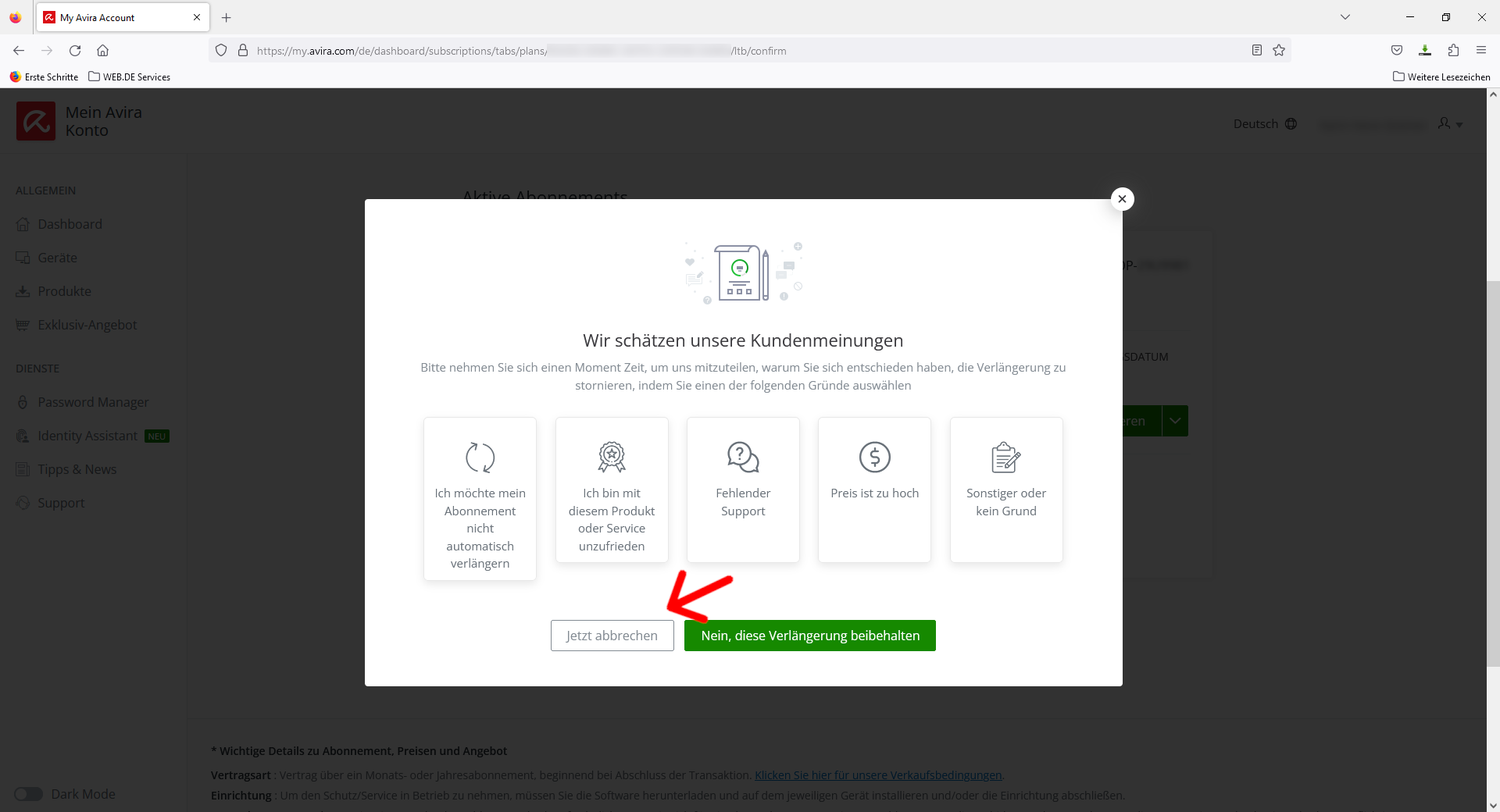Open Support in the sidebar
1500x812 pixels.
pos(61,503)
